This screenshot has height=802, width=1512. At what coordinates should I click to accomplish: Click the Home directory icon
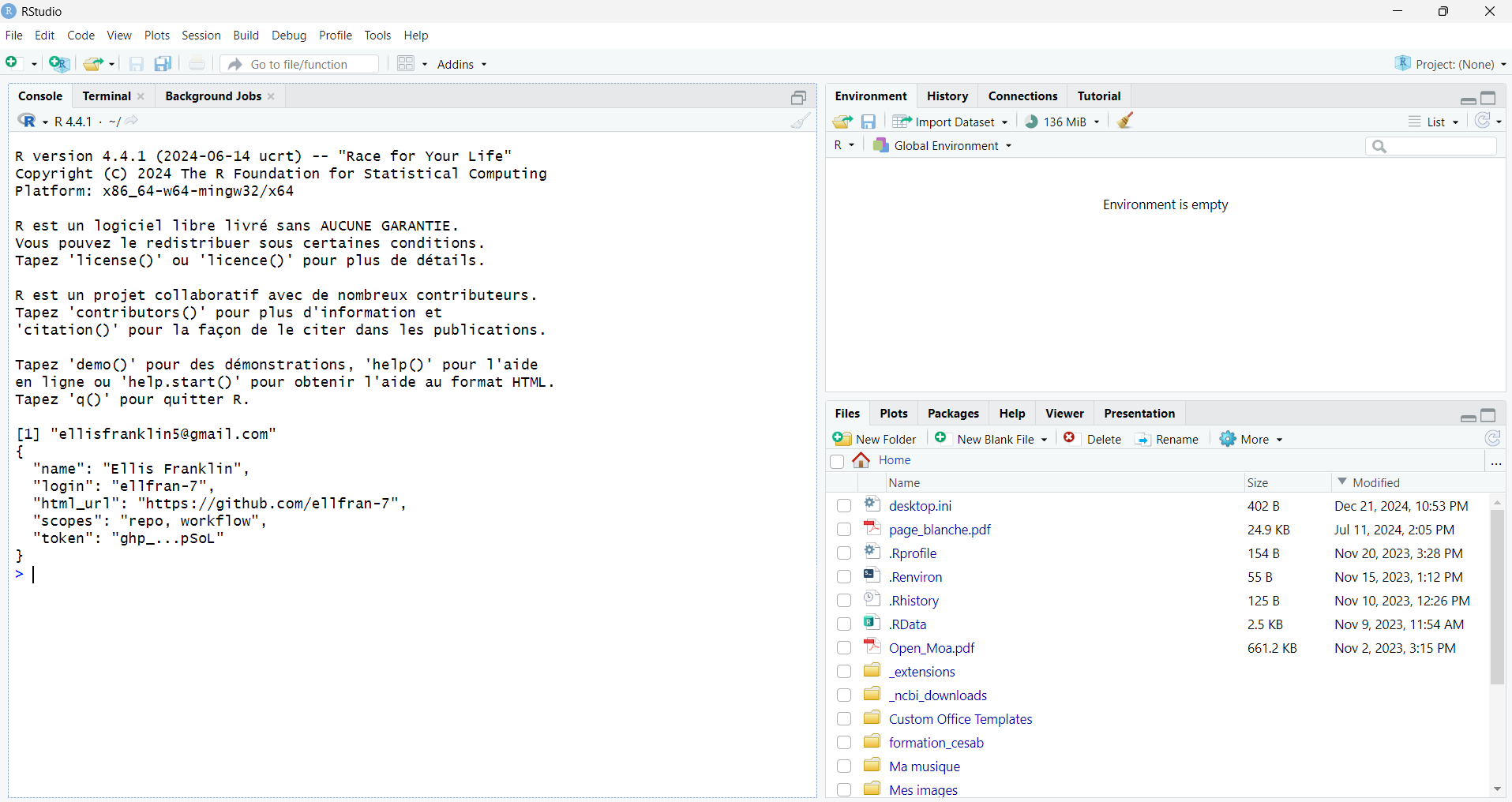click(x=861, y=460)
